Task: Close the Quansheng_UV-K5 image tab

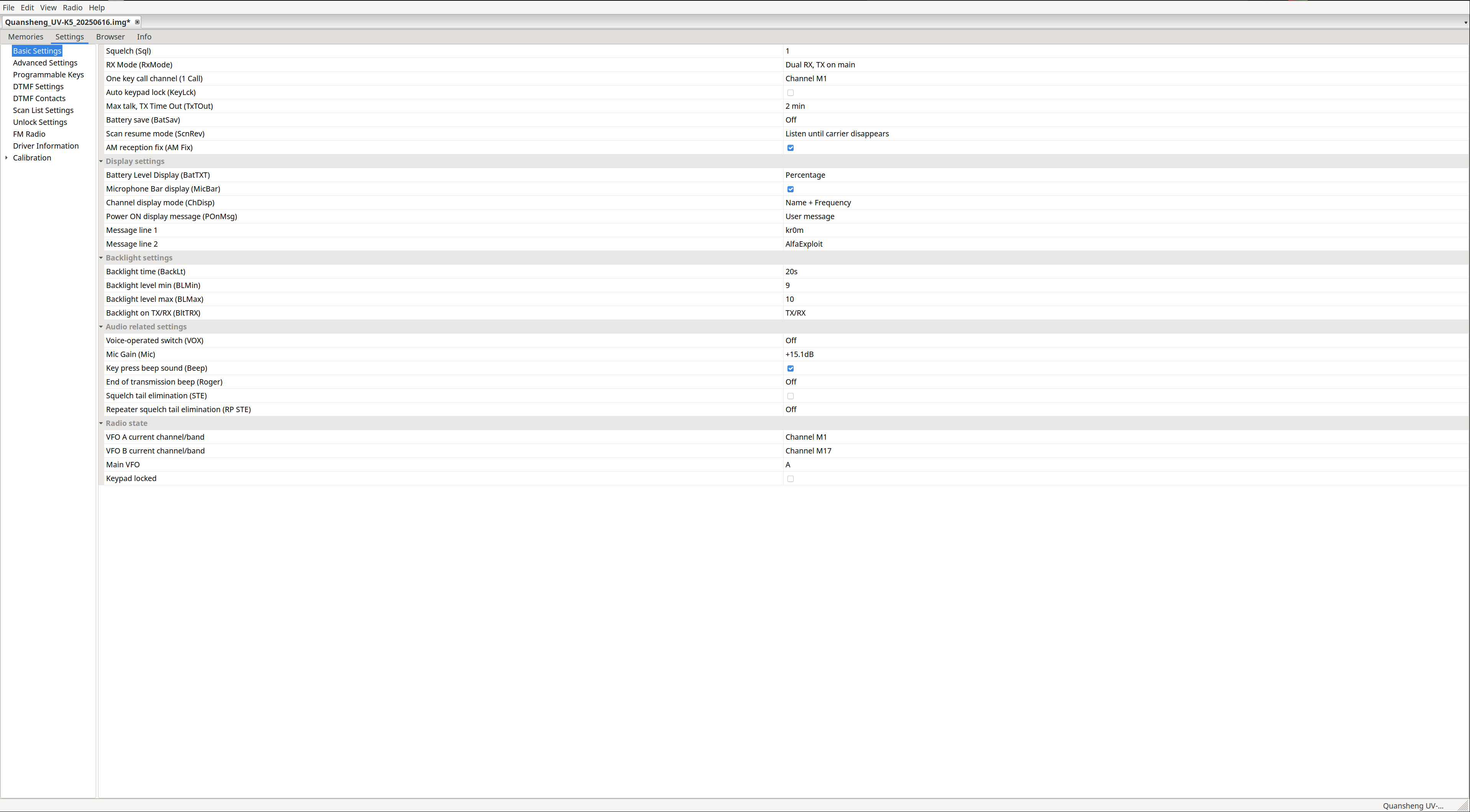Action: tap(137, 22)
